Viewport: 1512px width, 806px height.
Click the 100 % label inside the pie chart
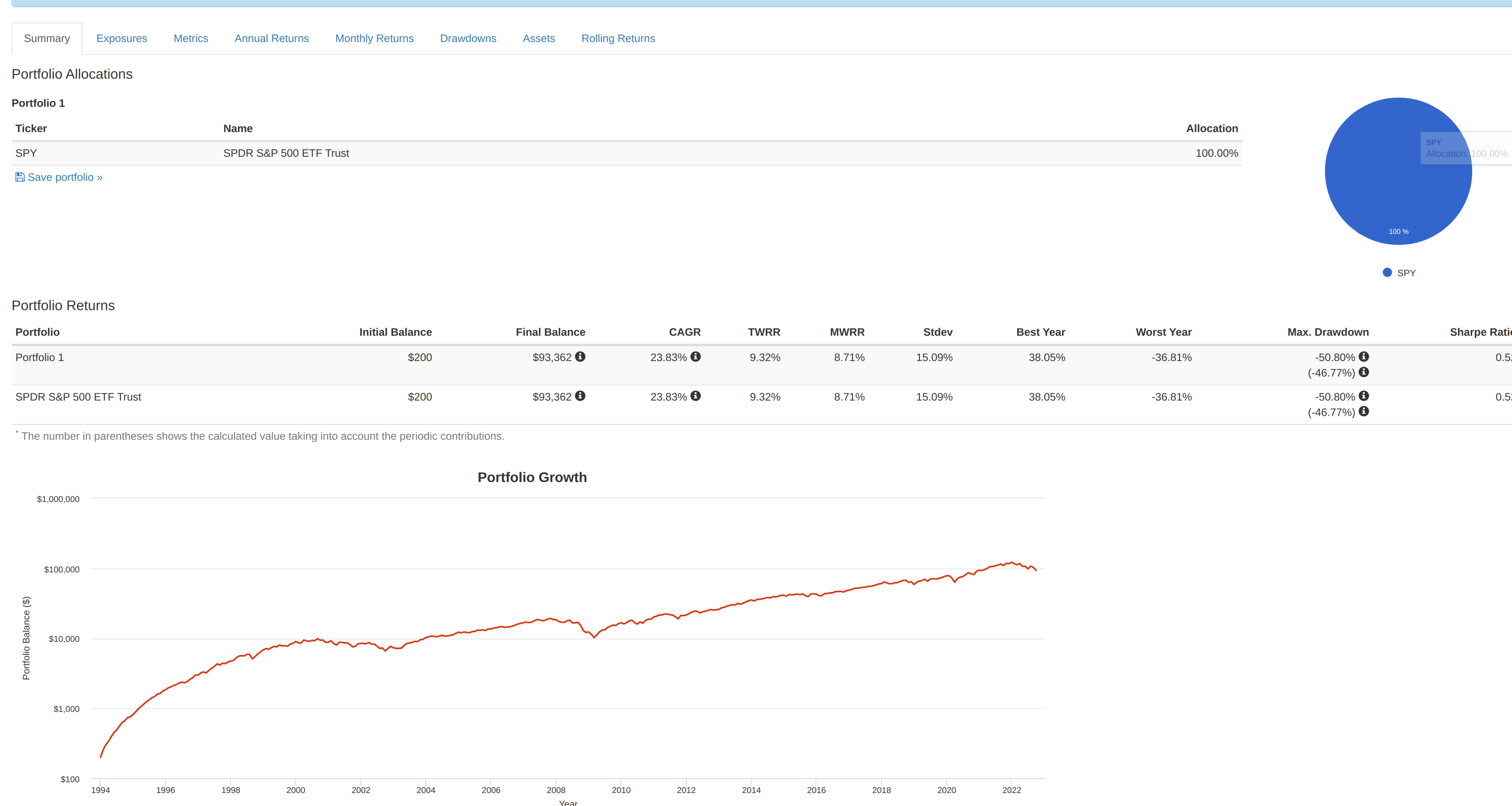pos(1399,231)
